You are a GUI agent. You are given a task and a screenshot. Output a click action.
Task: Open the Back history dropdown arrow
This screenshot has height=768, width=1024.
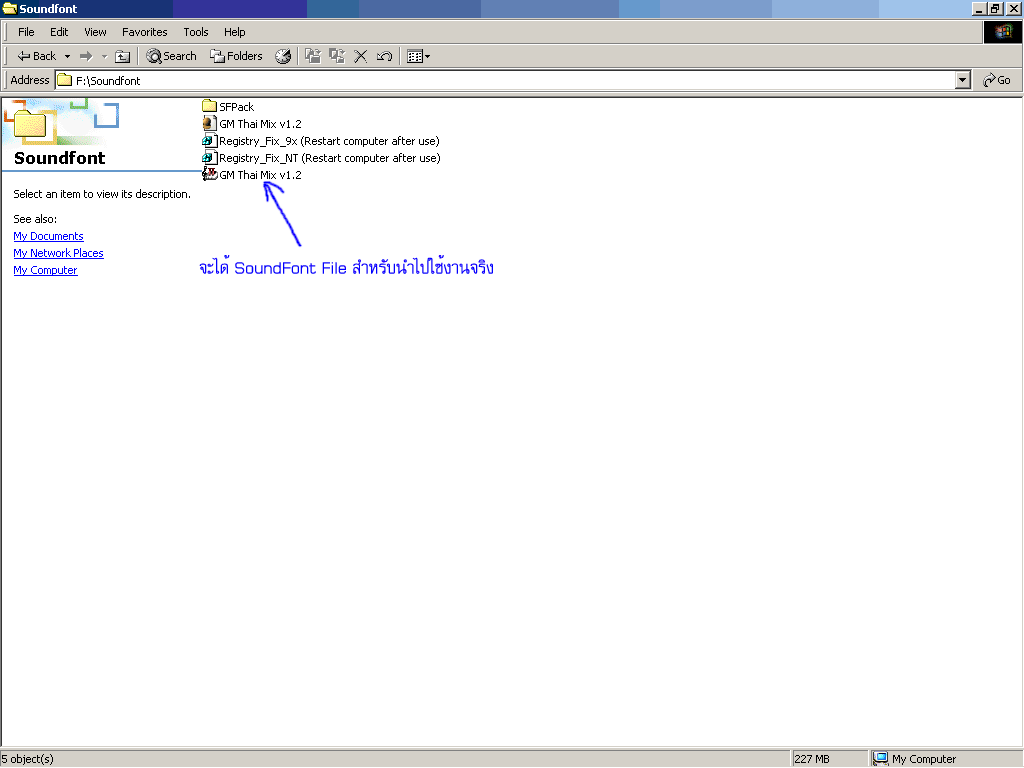pyautogui.click(x=67, y=56)
